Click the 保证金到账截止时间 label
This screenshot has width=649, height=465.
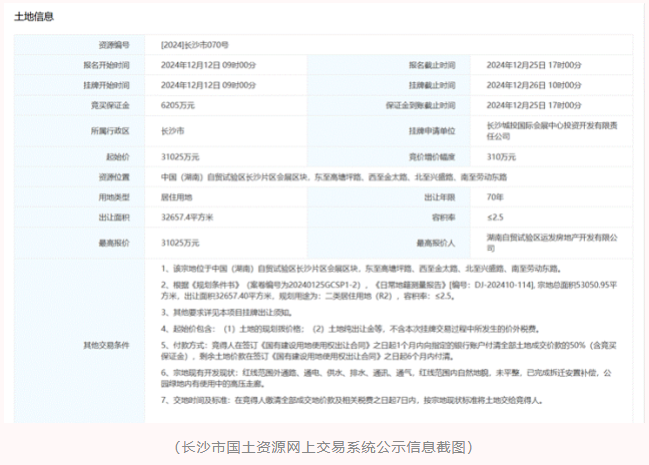click(428, 103)
